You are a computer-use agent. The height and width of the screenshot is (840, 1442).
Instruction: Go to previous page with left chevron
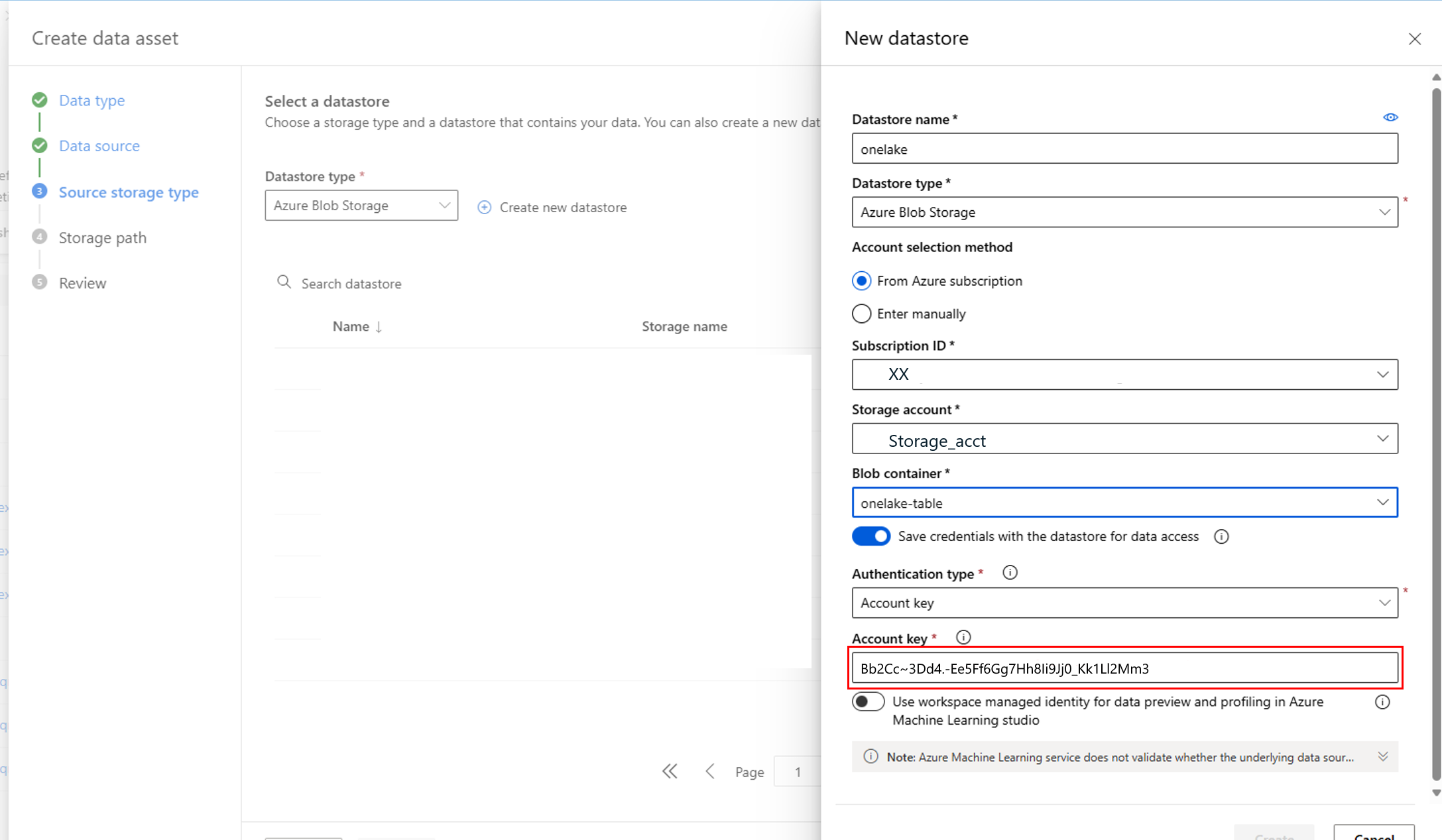pos(710,771)
